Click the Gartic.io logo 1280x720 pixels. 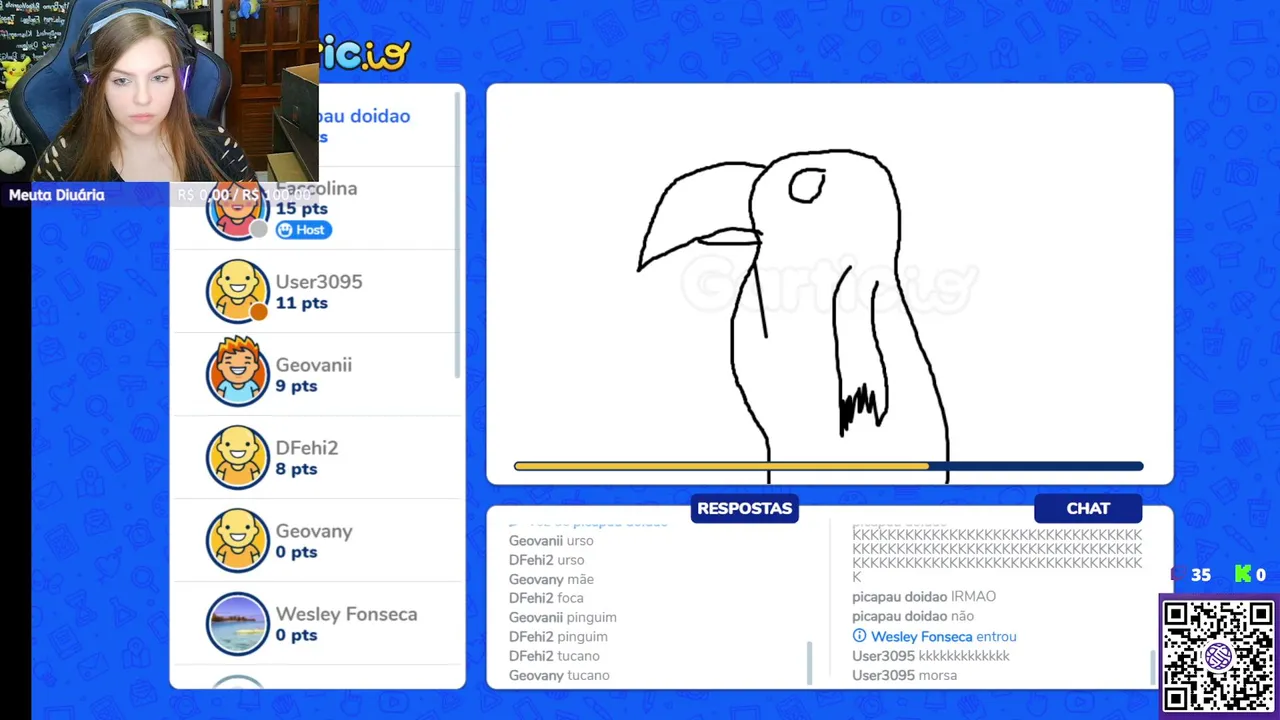click(x=365, y=51)
